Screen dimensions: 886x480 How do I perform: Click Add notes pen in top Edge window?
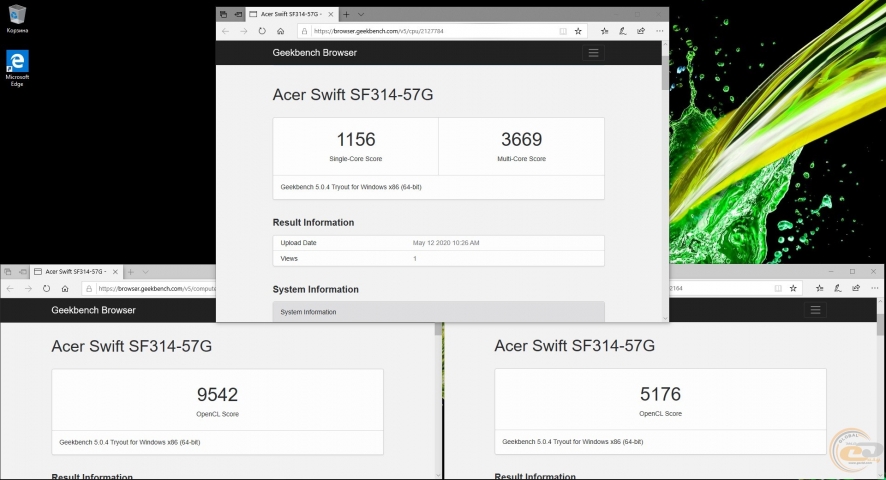623,31
